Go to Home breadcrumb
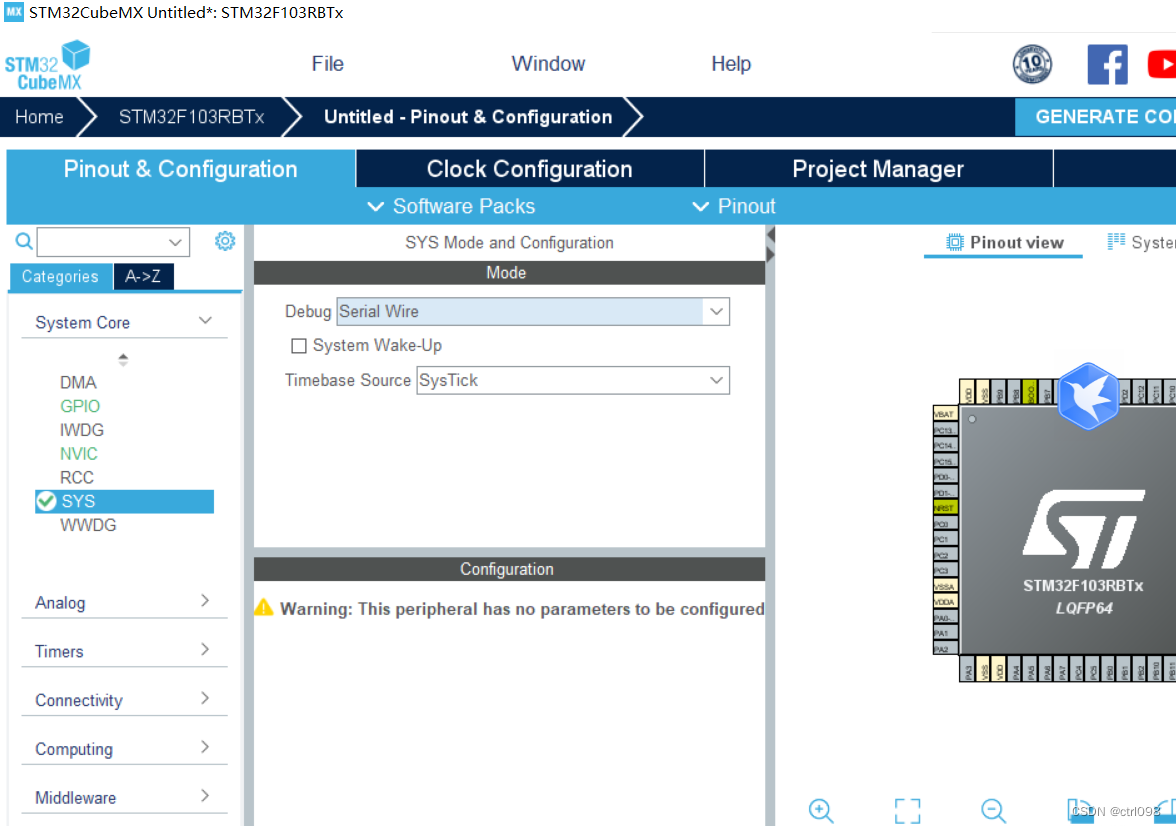This screenshot has height=826, width=1176. [x=39, y=117]
